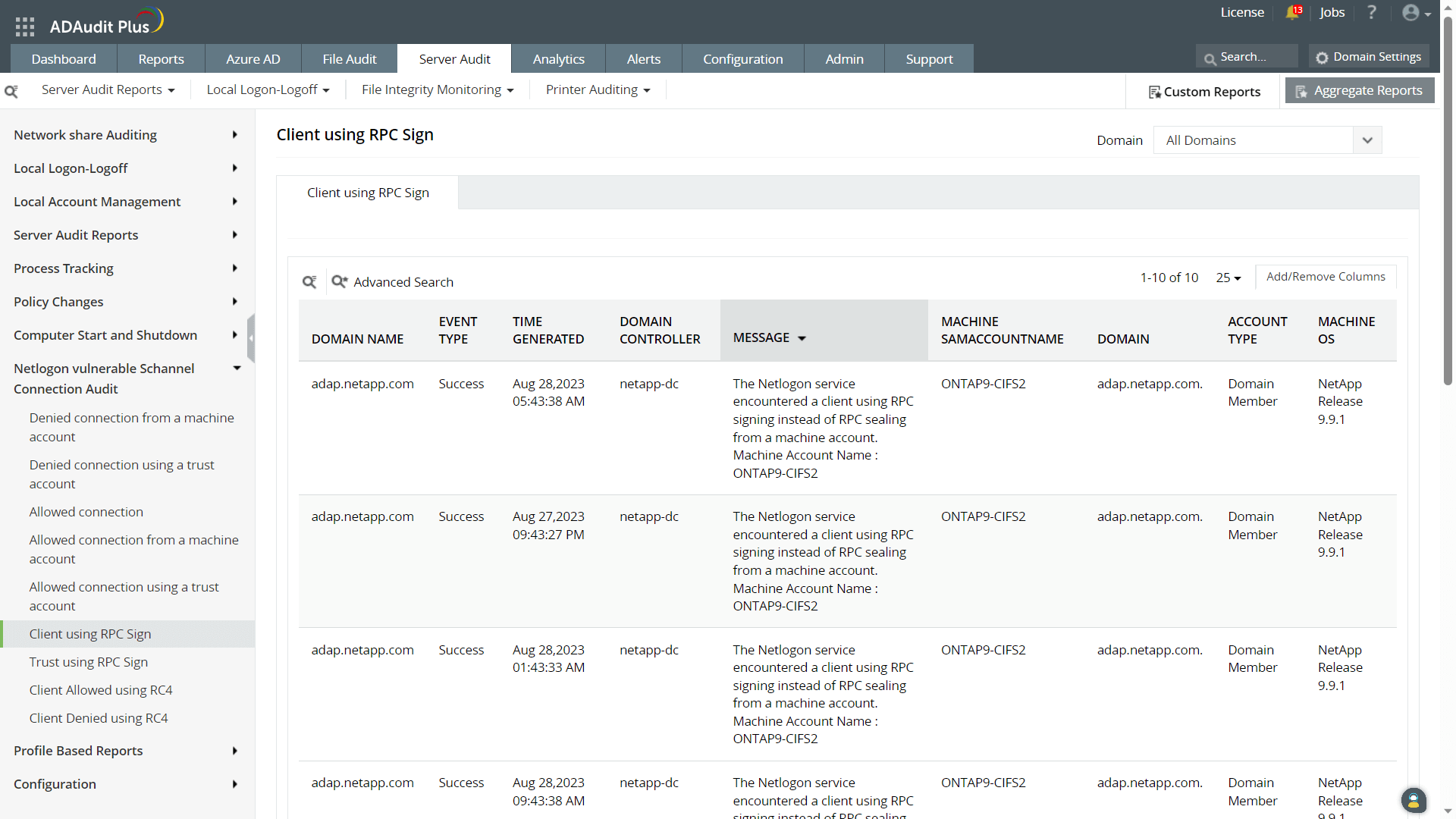
Task: Click the Add/Remove Columns button
Action: [1325, 277]
